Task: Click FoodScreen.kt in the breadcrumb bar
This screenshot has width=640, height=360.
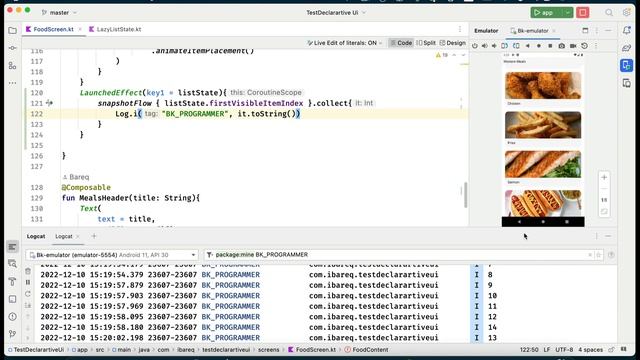Action: (312, 350)
